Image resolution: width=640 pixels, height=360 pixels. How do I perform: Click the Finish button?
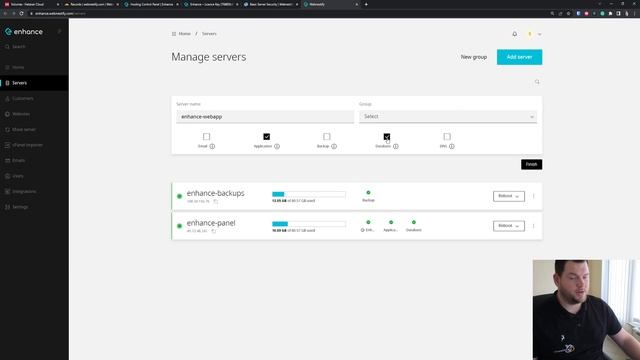(531, 164)
